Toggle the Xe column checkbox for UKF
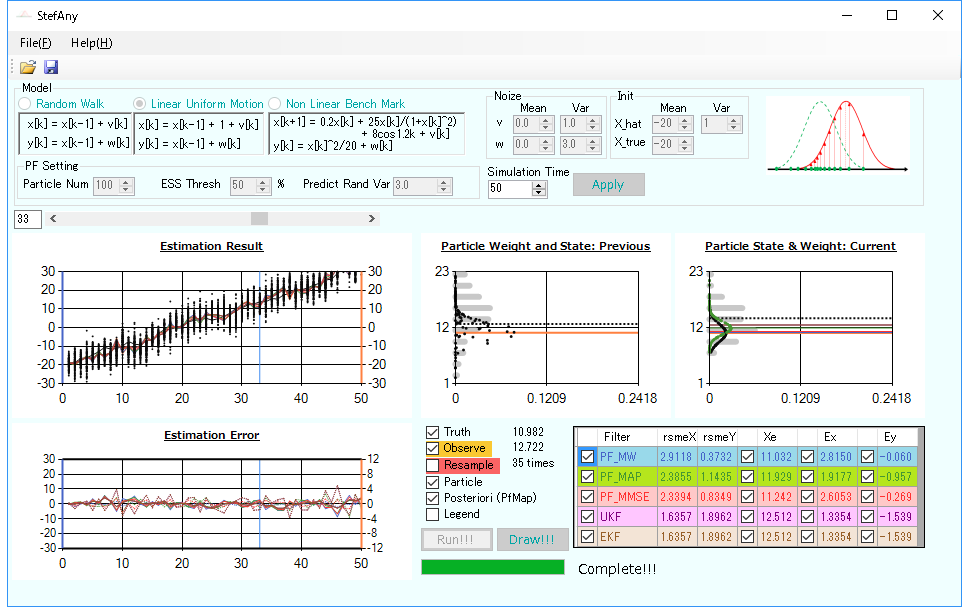This screenshot has width=969, height=614. point(747,516)
